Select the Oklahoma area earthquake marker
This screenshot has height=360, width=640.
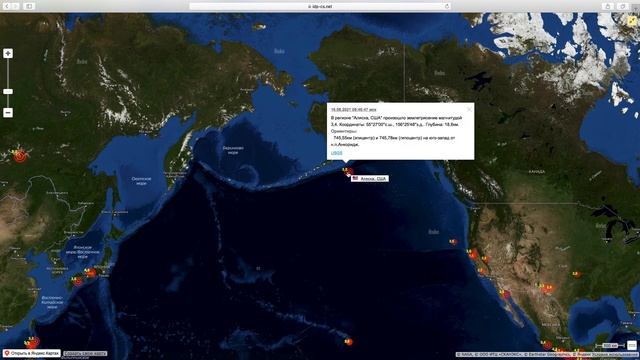(576, 274)
